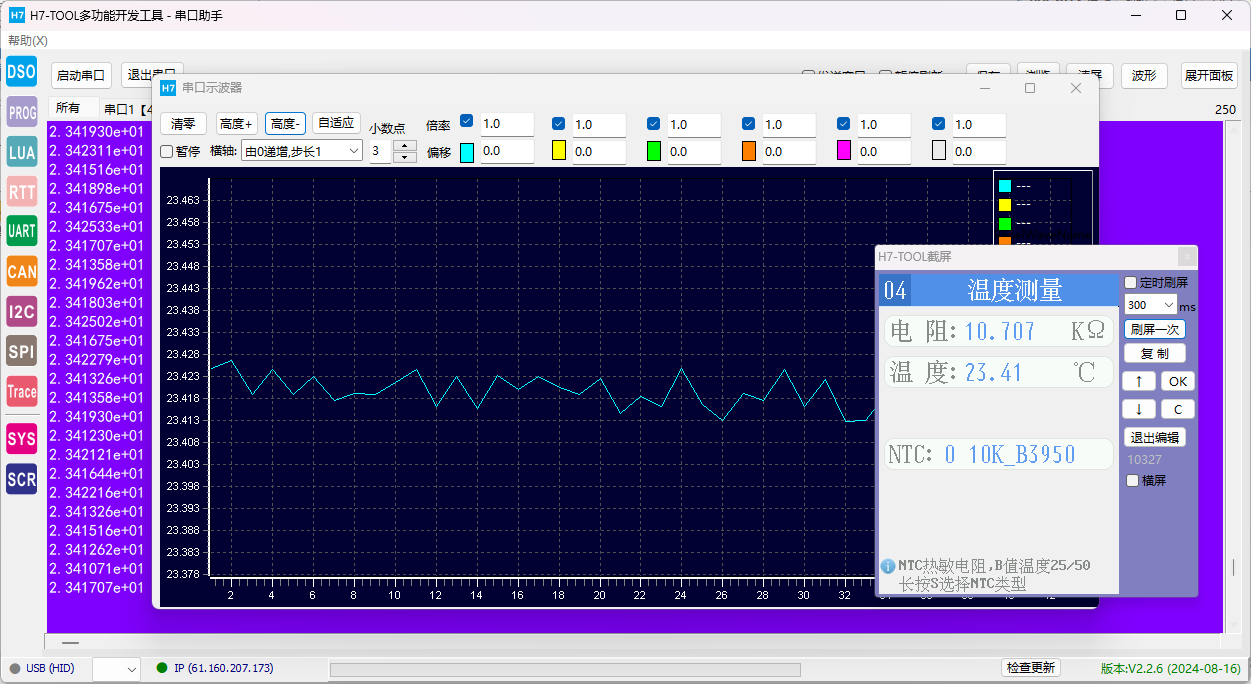Click the 复制 copy button
Screen dimensions: 1251x684
pyautogui.click(x=1155, y=353)
